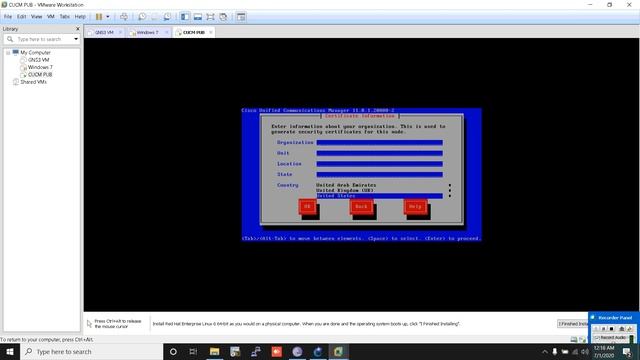Select United States in country list
This screenshot has height=360, width=640.
coord(379,196)
